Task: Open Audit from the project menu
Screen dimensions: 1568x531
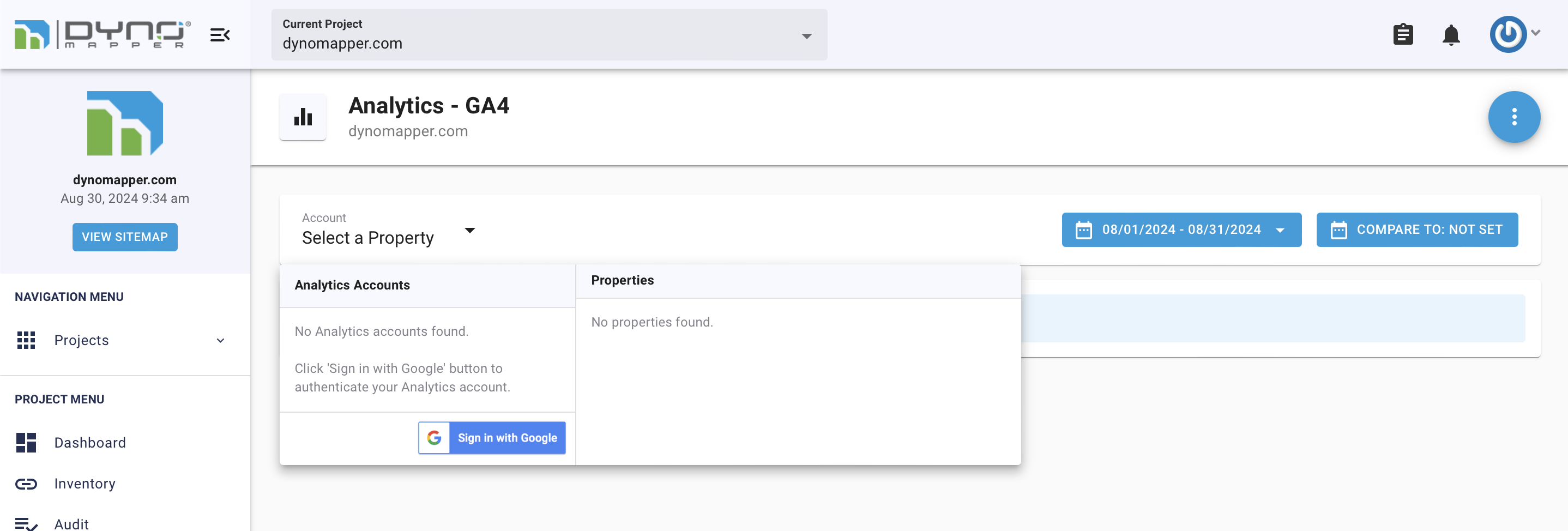Action: point(71,524)
